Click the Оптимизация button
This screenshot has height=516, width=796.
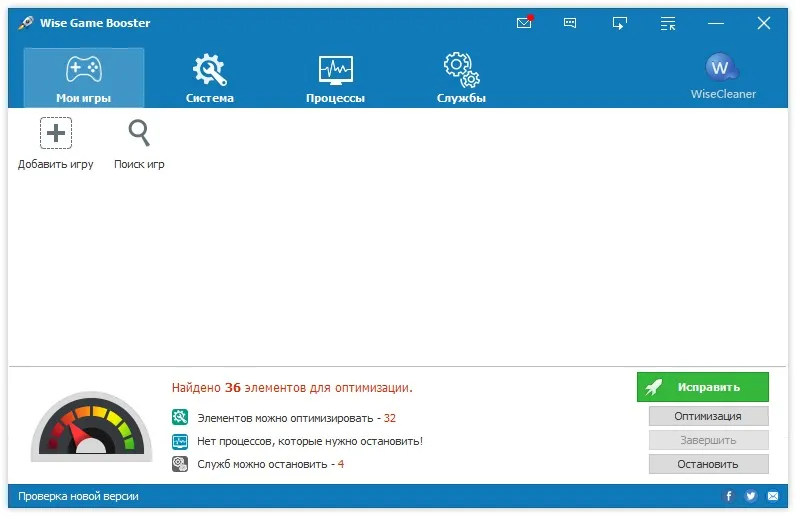tap(708, 416)
